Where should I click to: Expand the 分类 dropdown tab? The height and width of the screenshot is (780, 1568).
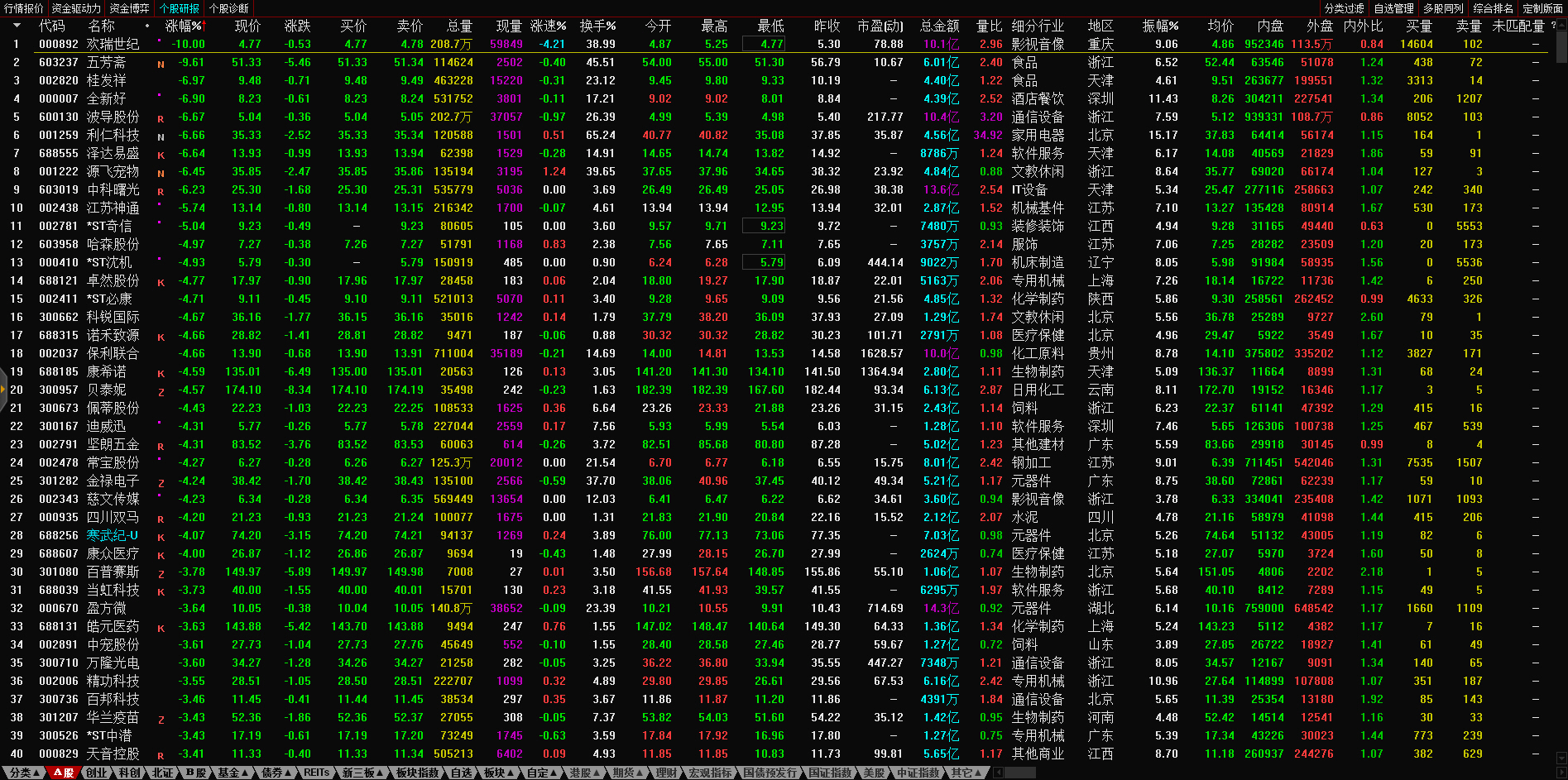point(24,773)
